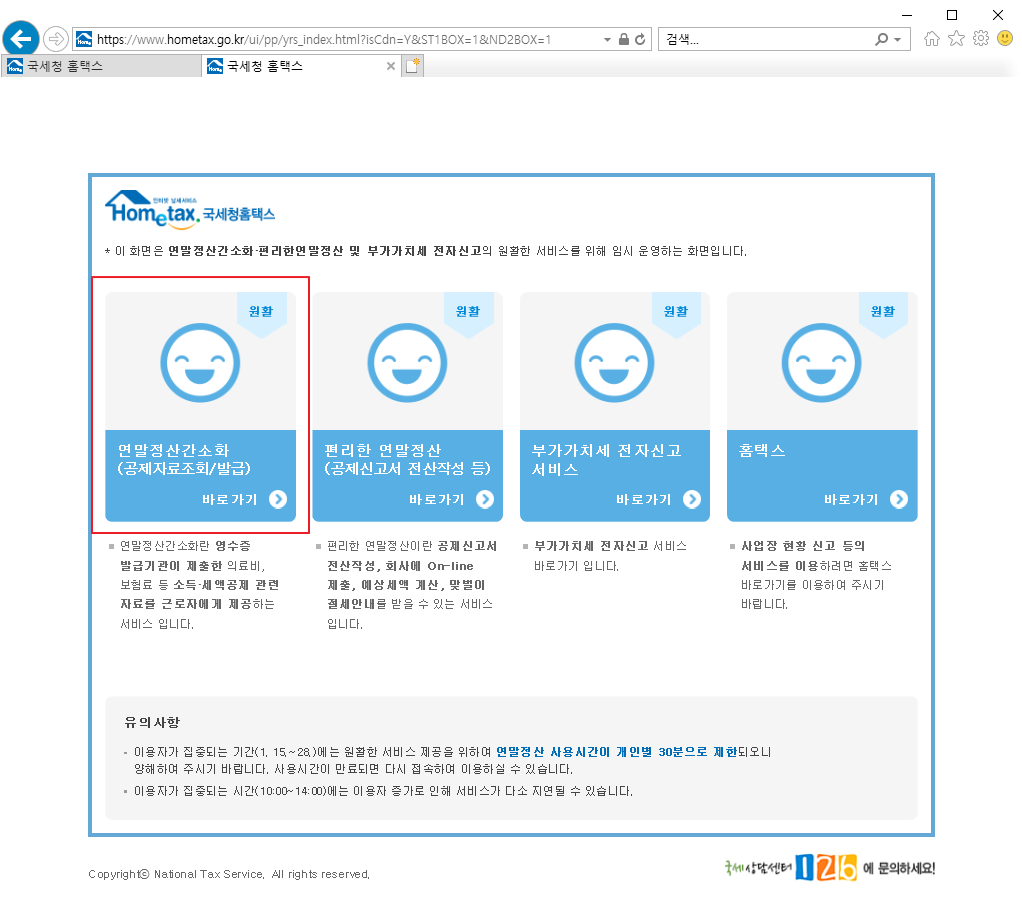Open a new tab with the new-tab button
This screenshot has height=898, width=1022.
pos(413,66)
